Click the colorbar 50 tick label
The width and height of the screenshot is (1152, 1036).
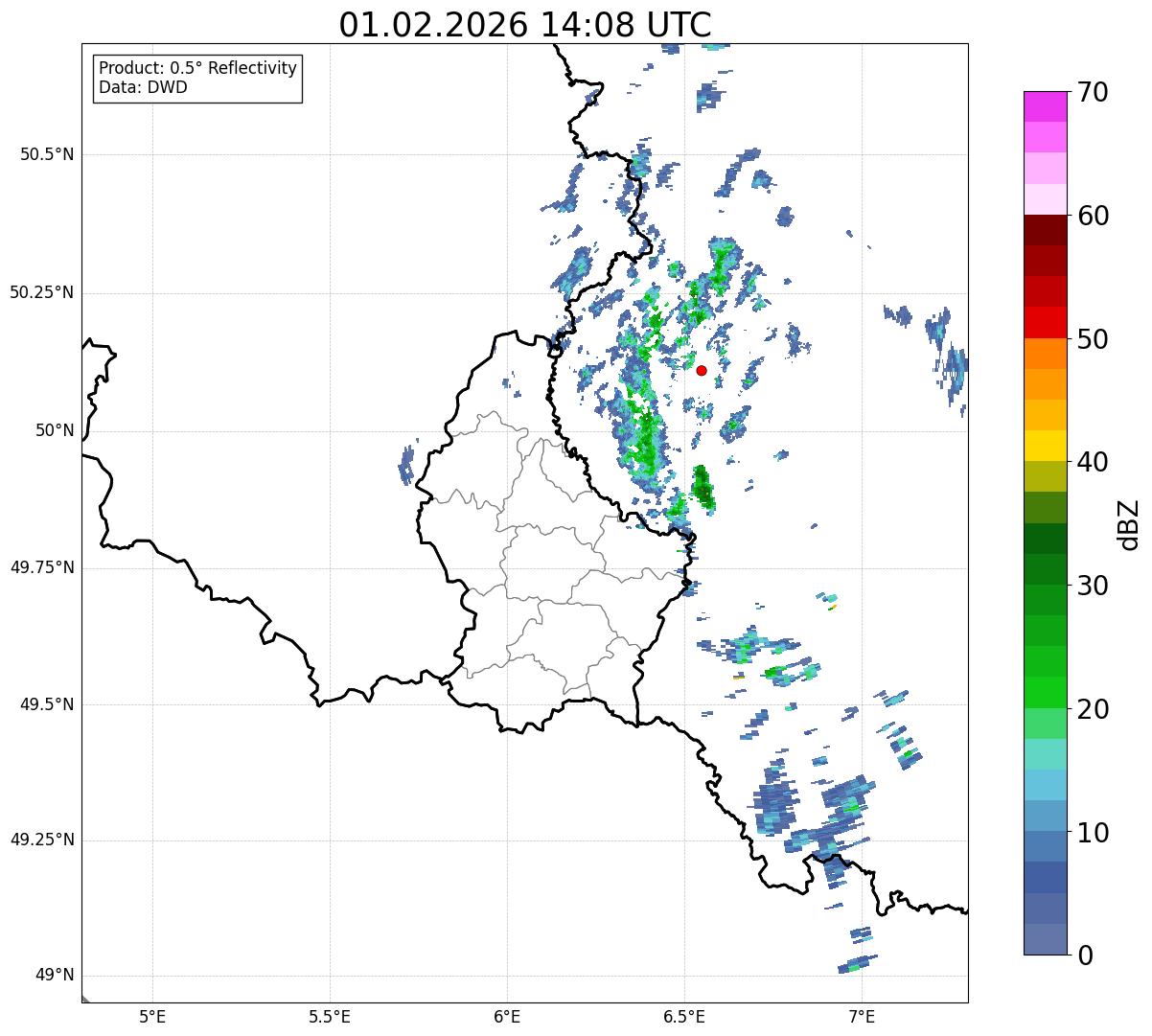(x=1092, y=339)
